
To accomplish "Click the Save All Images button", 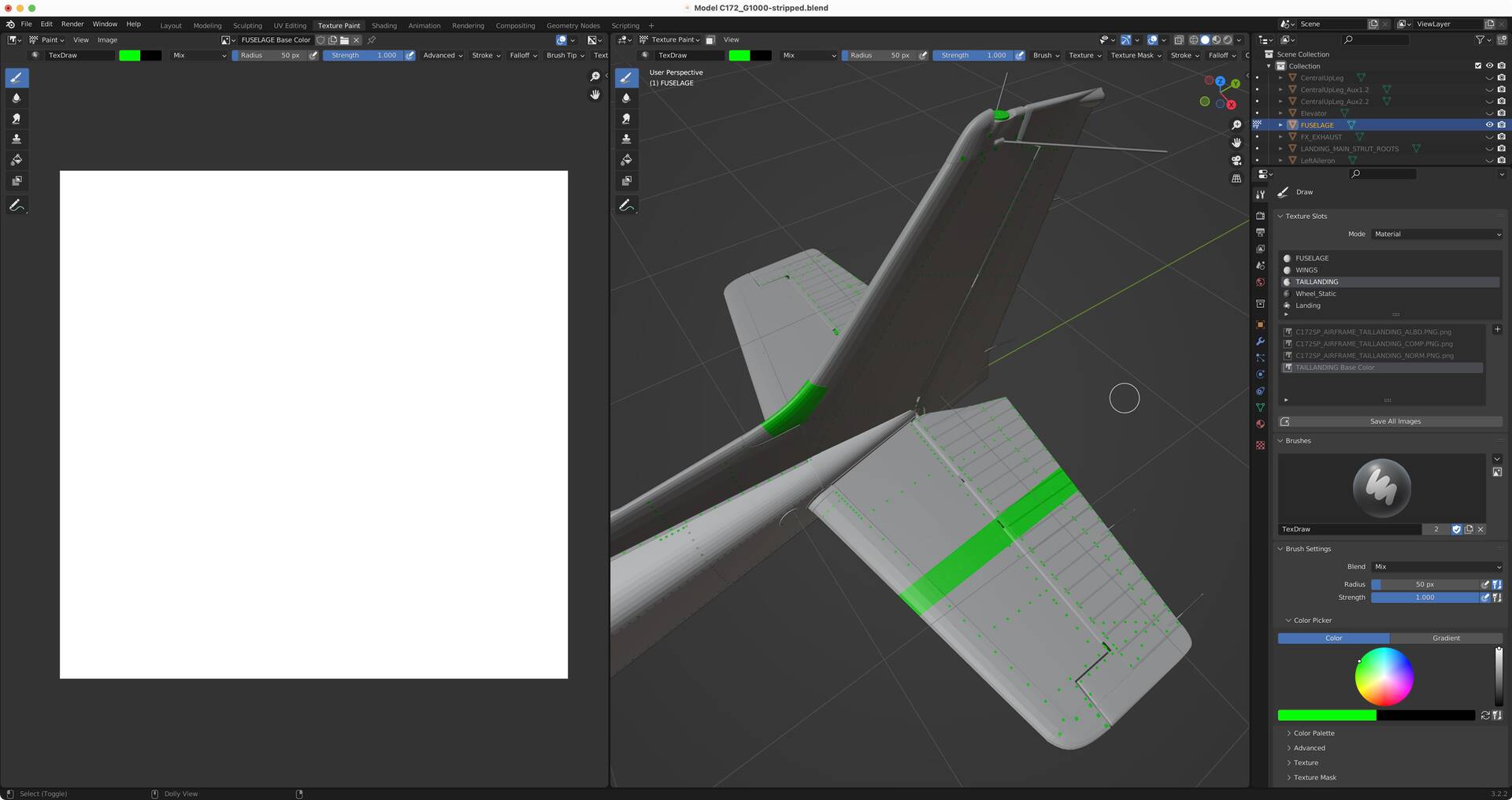I will point(1394,421).
